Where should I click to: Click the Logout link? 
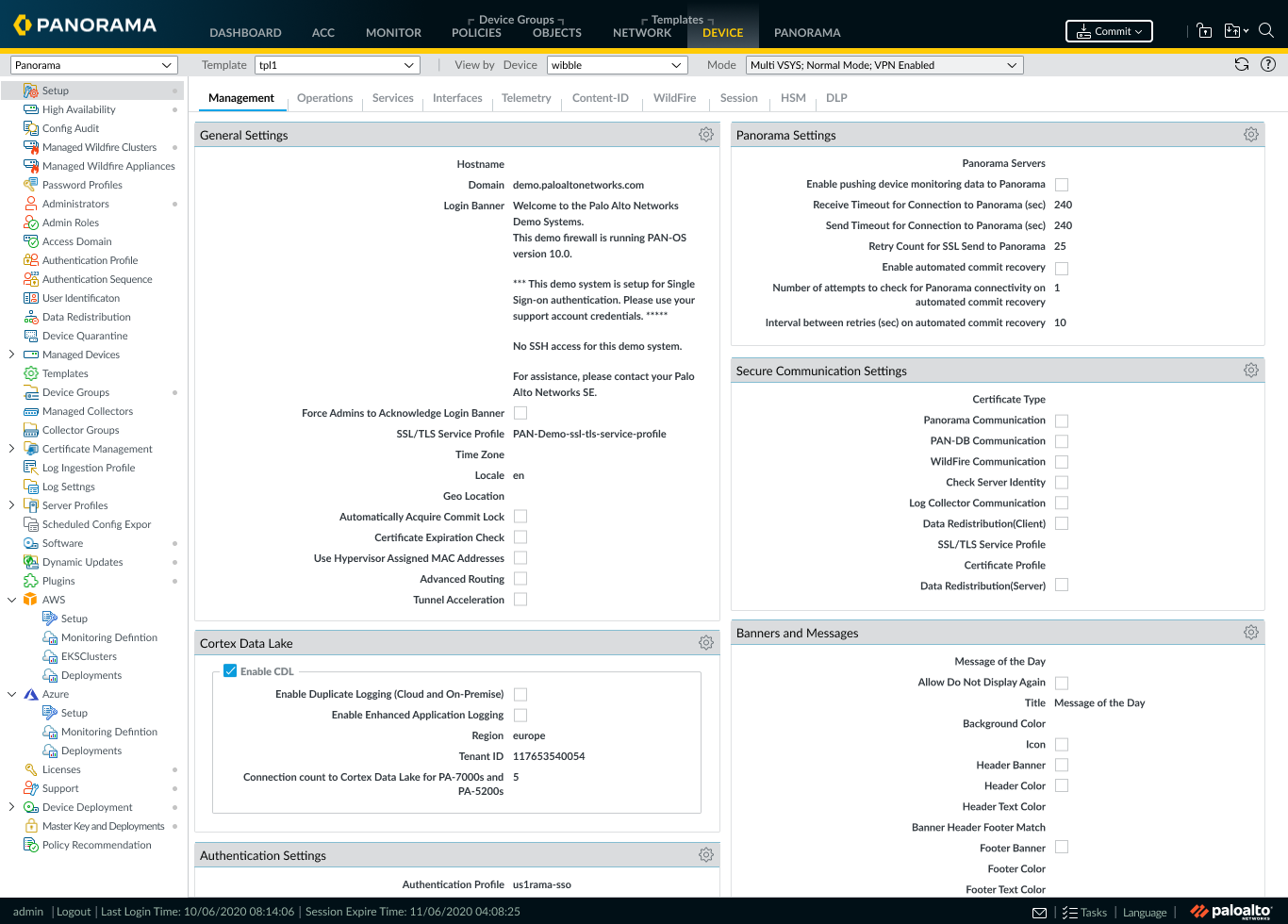point(74,912)
